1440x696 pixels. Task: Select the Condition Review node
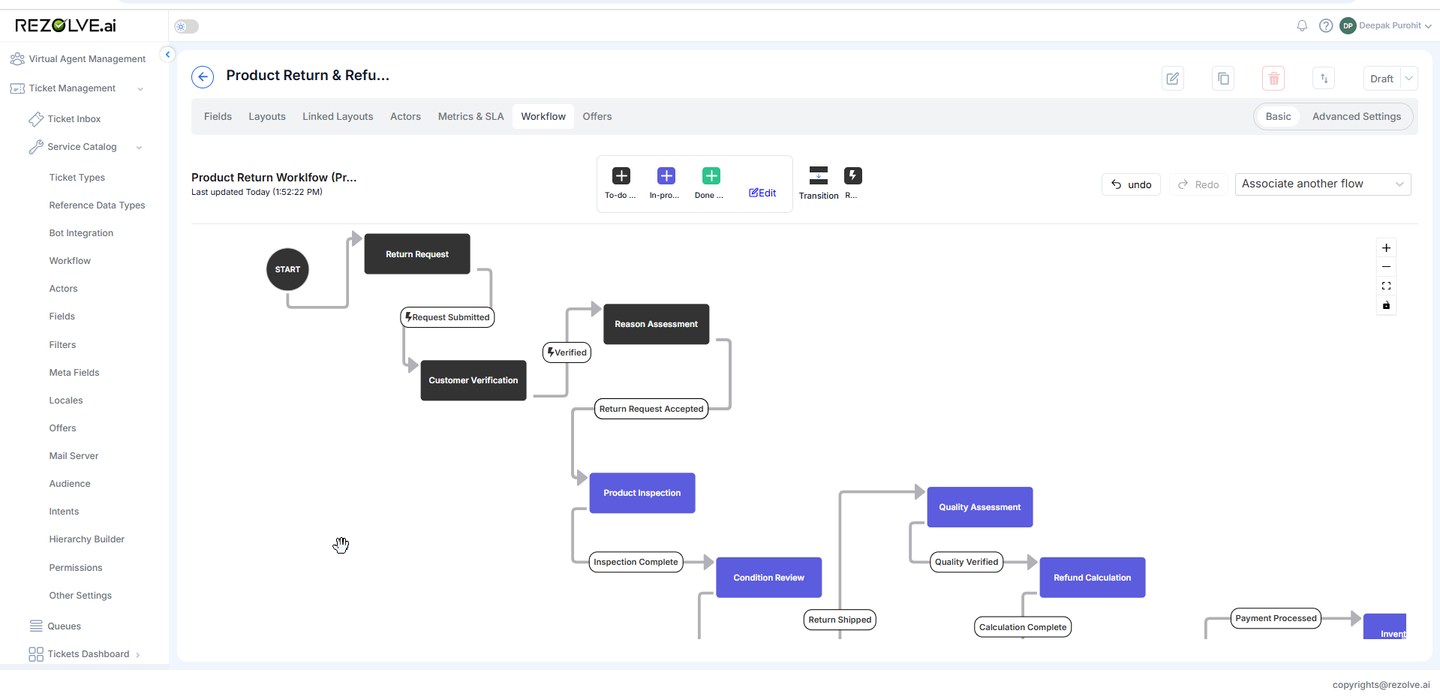tap(769, 577)
